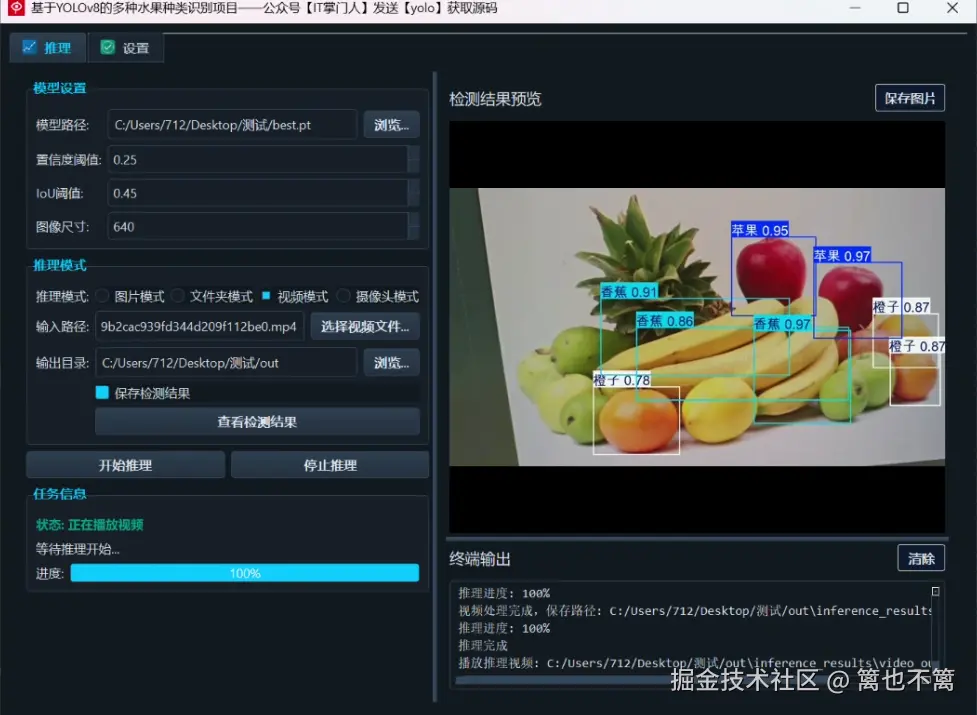
Task: Adjust the 置信度阈值 spinner arrows
Action: point(413,159)
